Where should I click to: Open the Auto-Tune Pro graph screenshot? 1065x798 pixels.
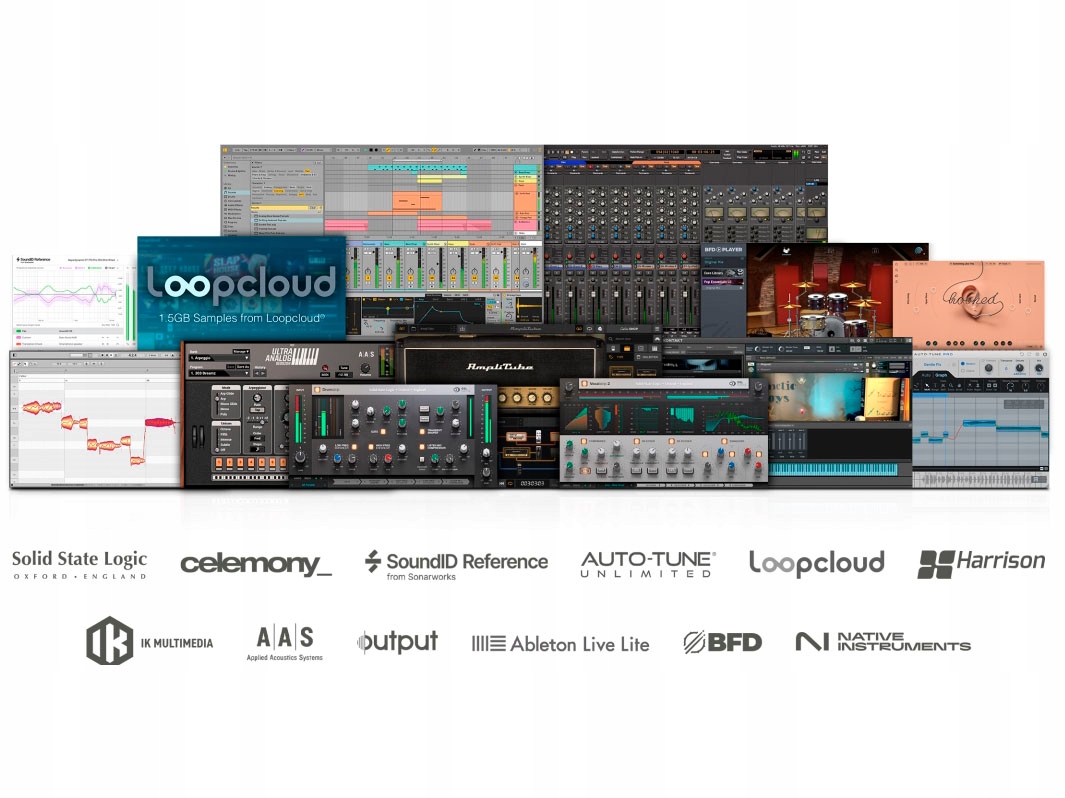click(x=980, y=419)
